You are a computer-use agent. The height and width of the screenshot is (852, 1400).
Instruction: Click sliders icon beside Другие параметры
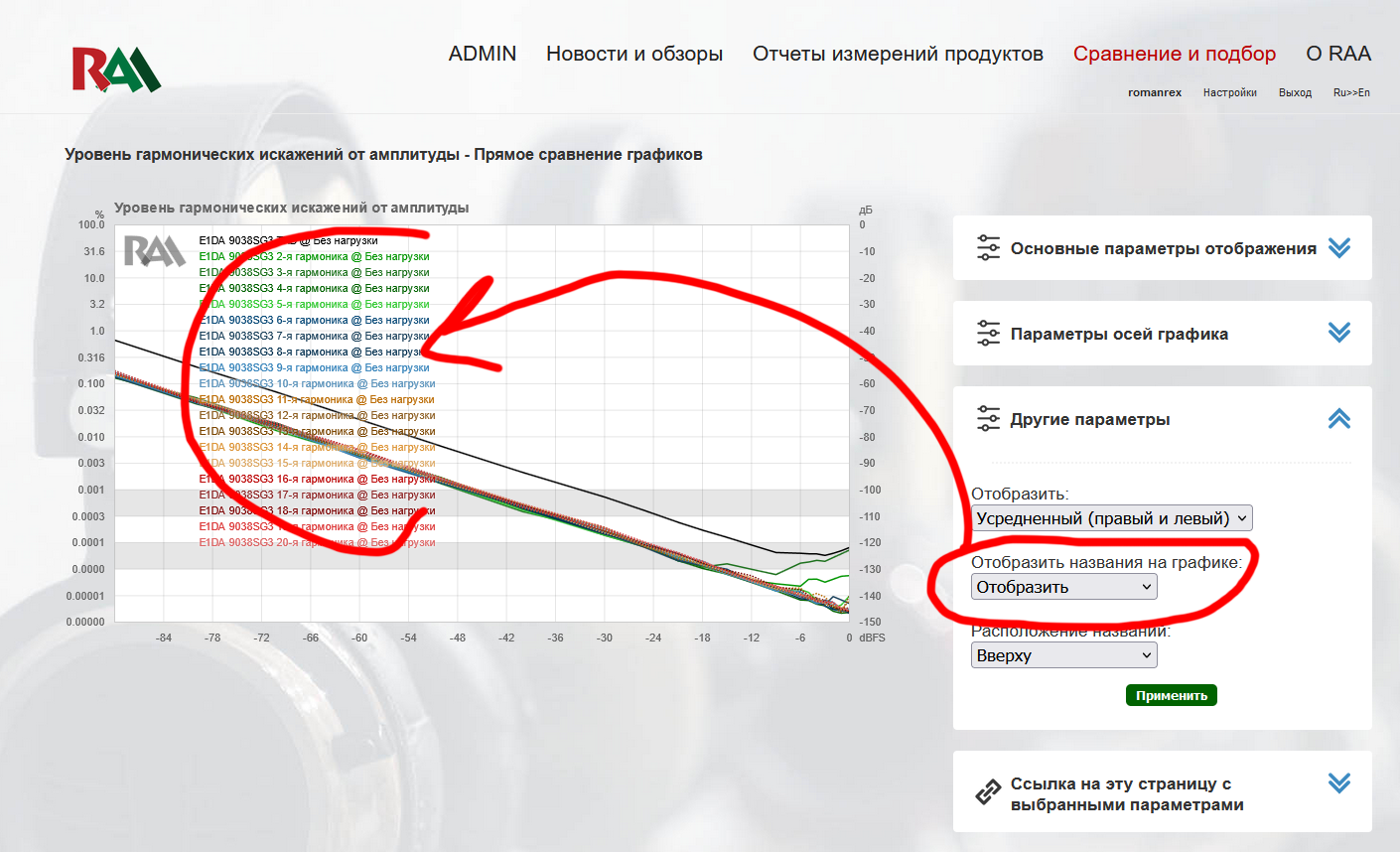(988, 419)
